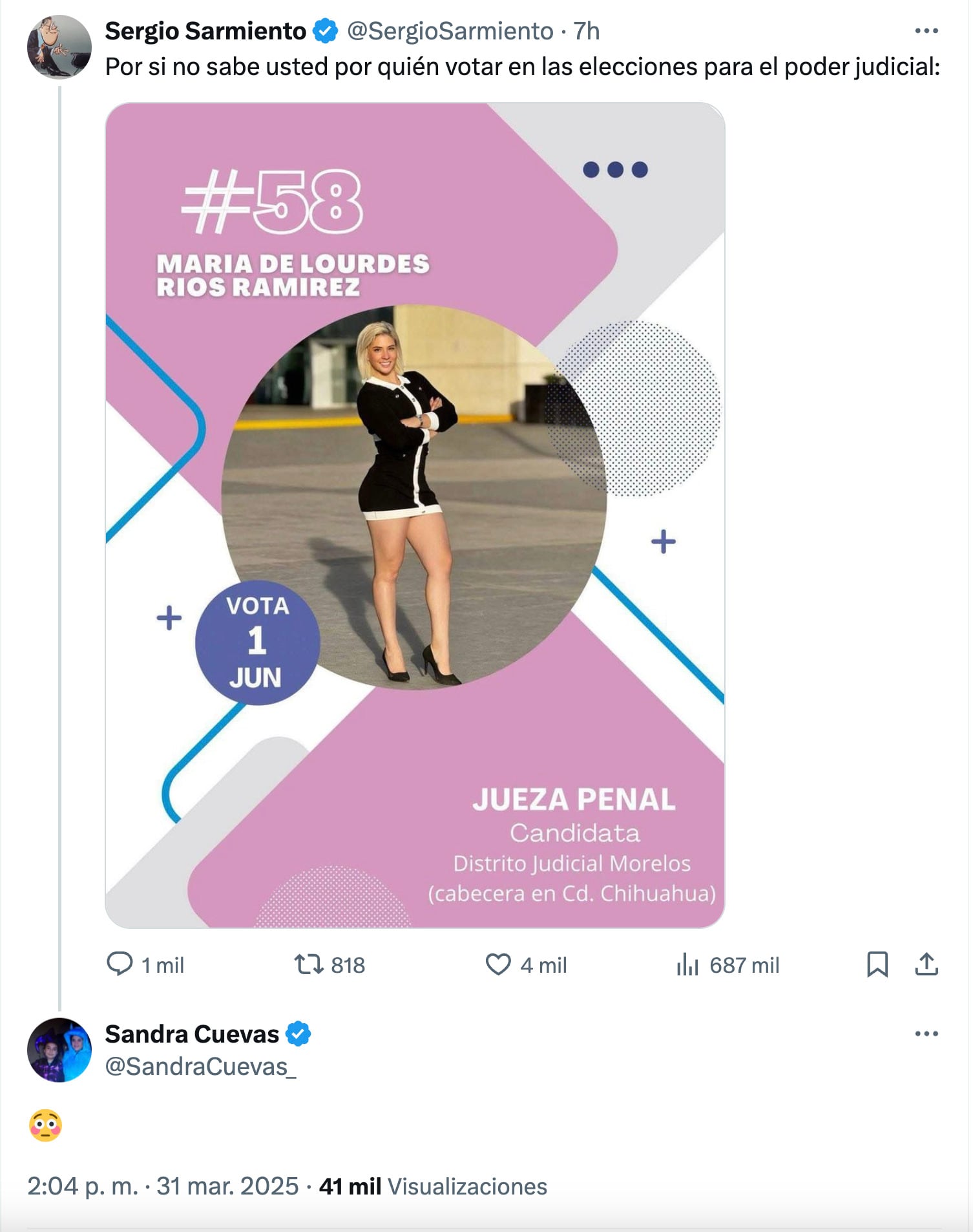
Task: Open more options for Sandra Cuevas's post
Action: (926, 1034)
